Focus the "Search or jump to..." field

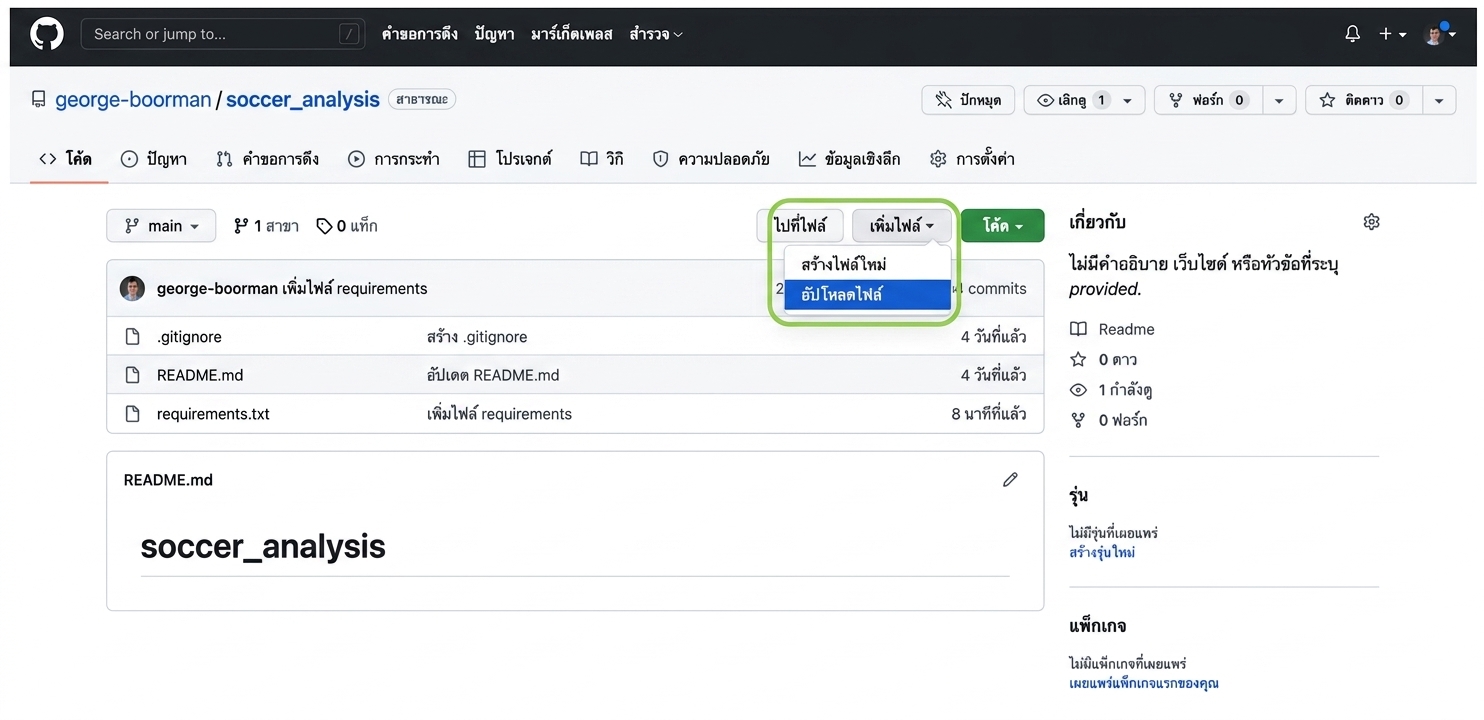[221, 34]
